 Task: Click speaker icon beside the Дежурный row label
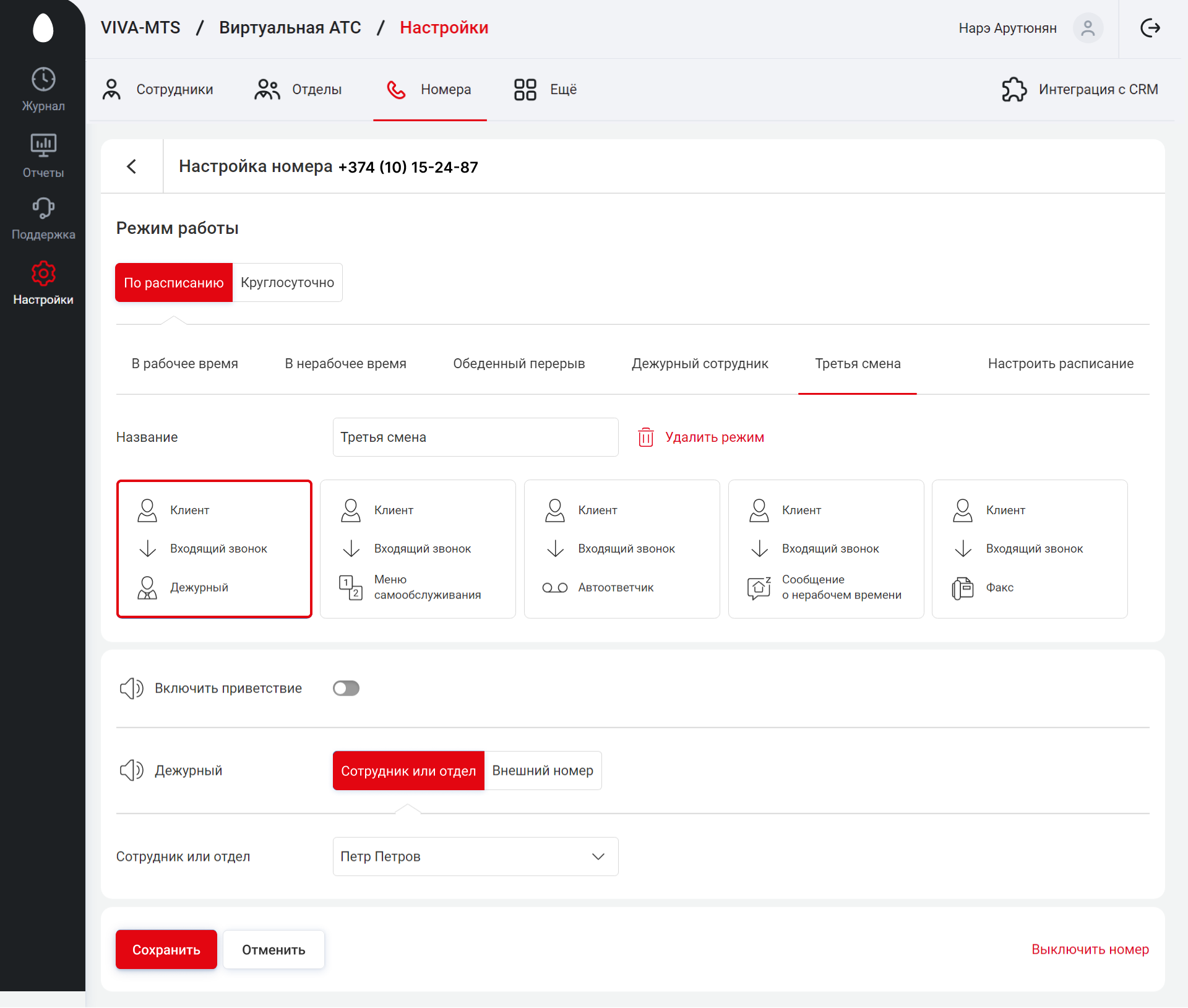coord(131,770)
